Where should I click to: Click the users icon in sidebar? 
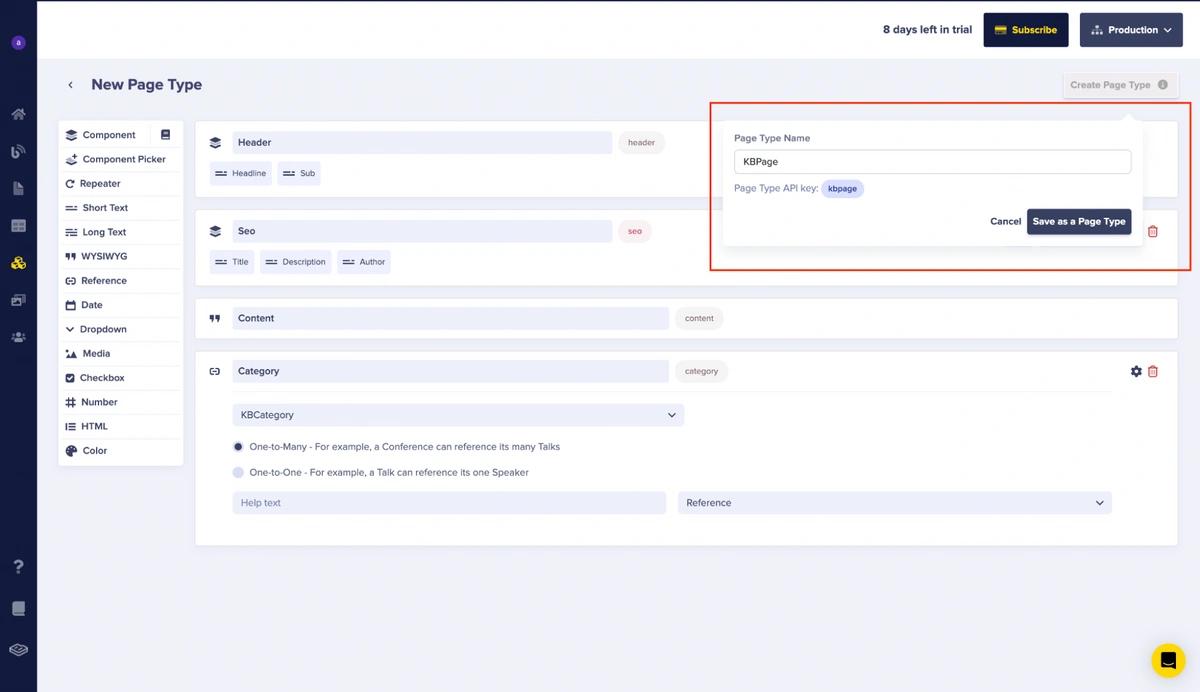pyautogui.click(x=18, y=337)
